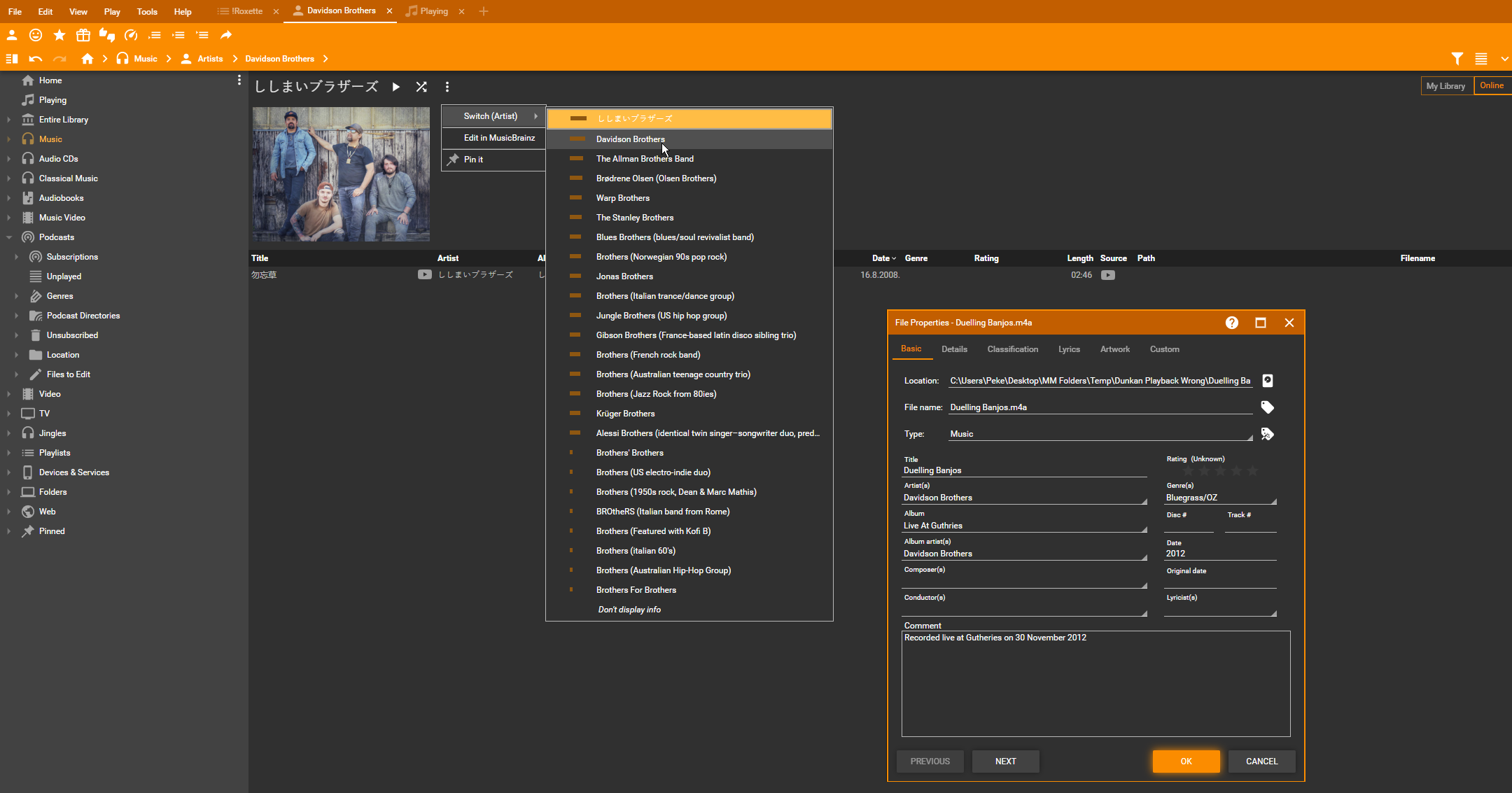This screenshot has width=1512, height=793.
Task: Click the filter funnel icon
Action: (x=1457, y=59)
